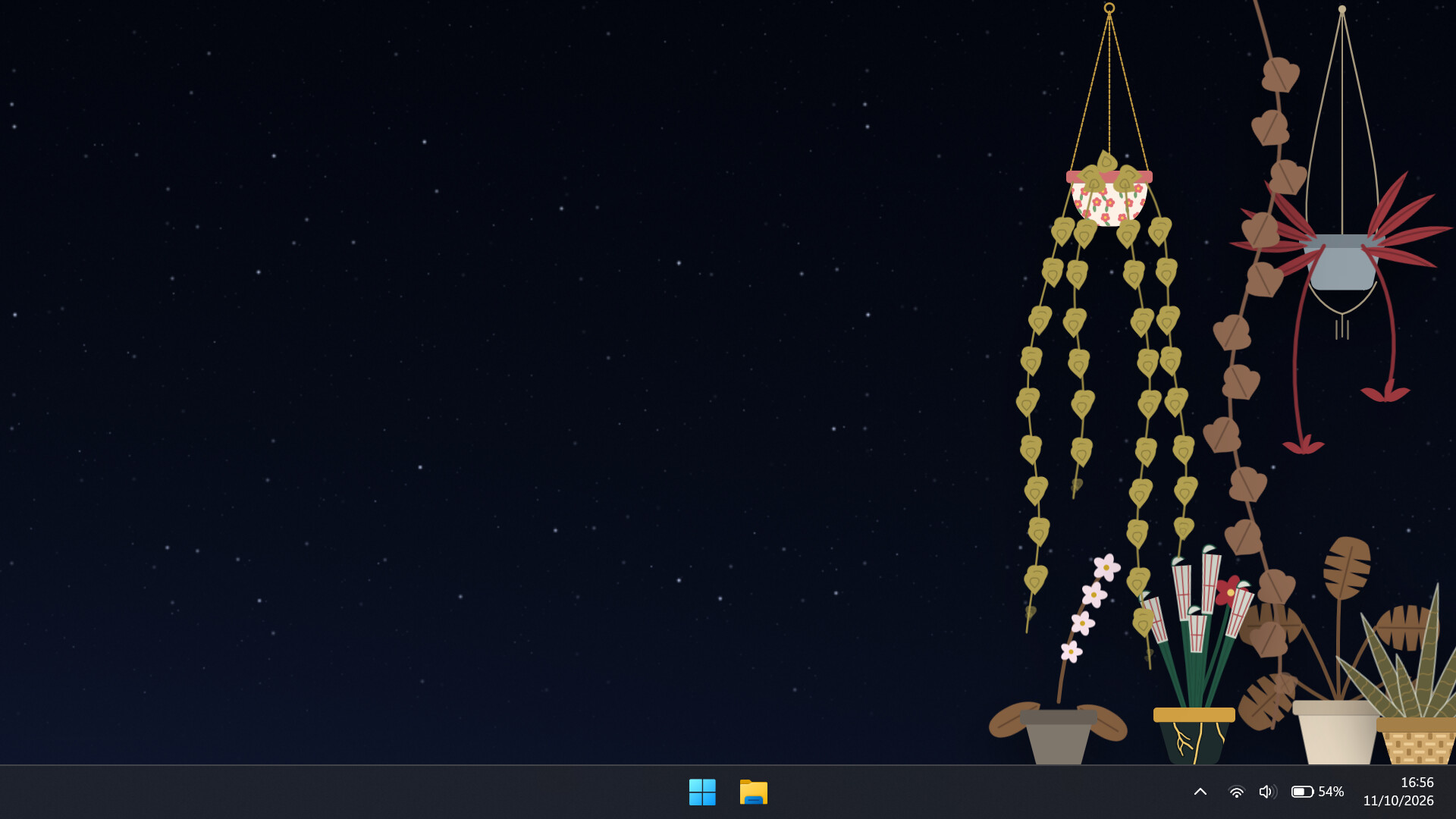Click the speaker volume icon
This screenshot has width=1456, height=819.
point(1267,792)
